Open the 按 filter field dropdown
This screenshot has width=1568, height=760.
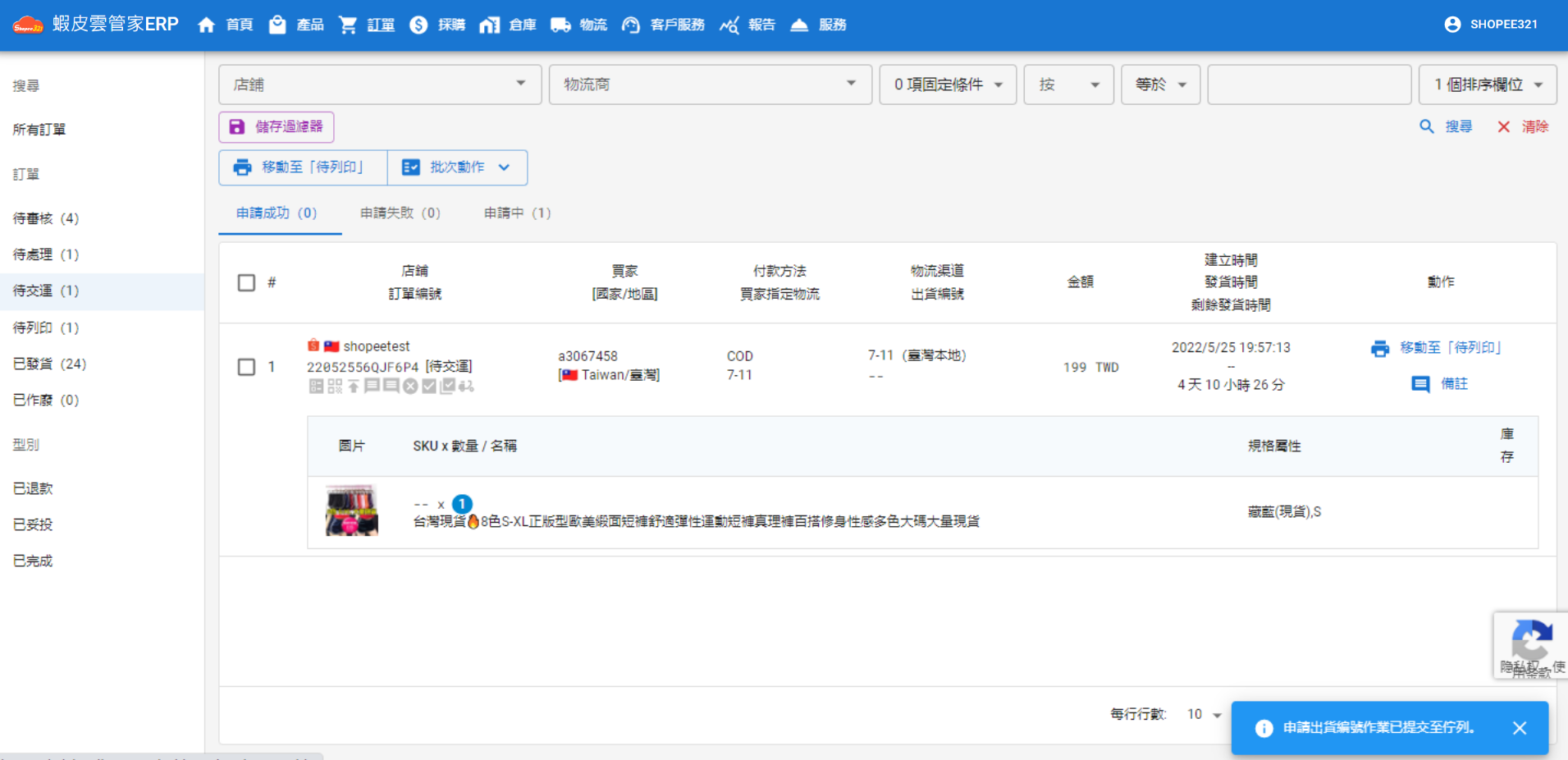(1068, 85)
